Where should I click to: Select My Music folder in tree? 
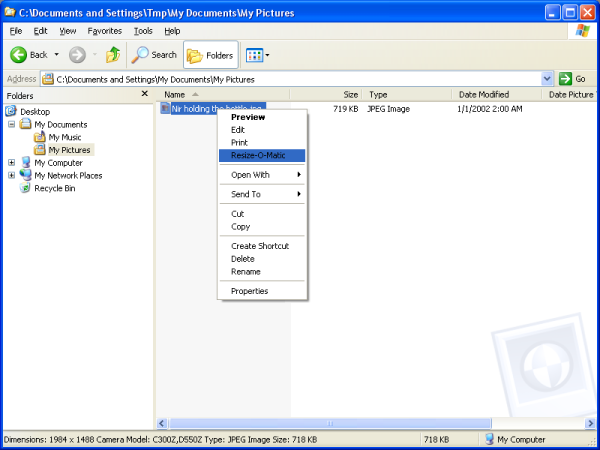pyautogui.click(x=65, y=138)
